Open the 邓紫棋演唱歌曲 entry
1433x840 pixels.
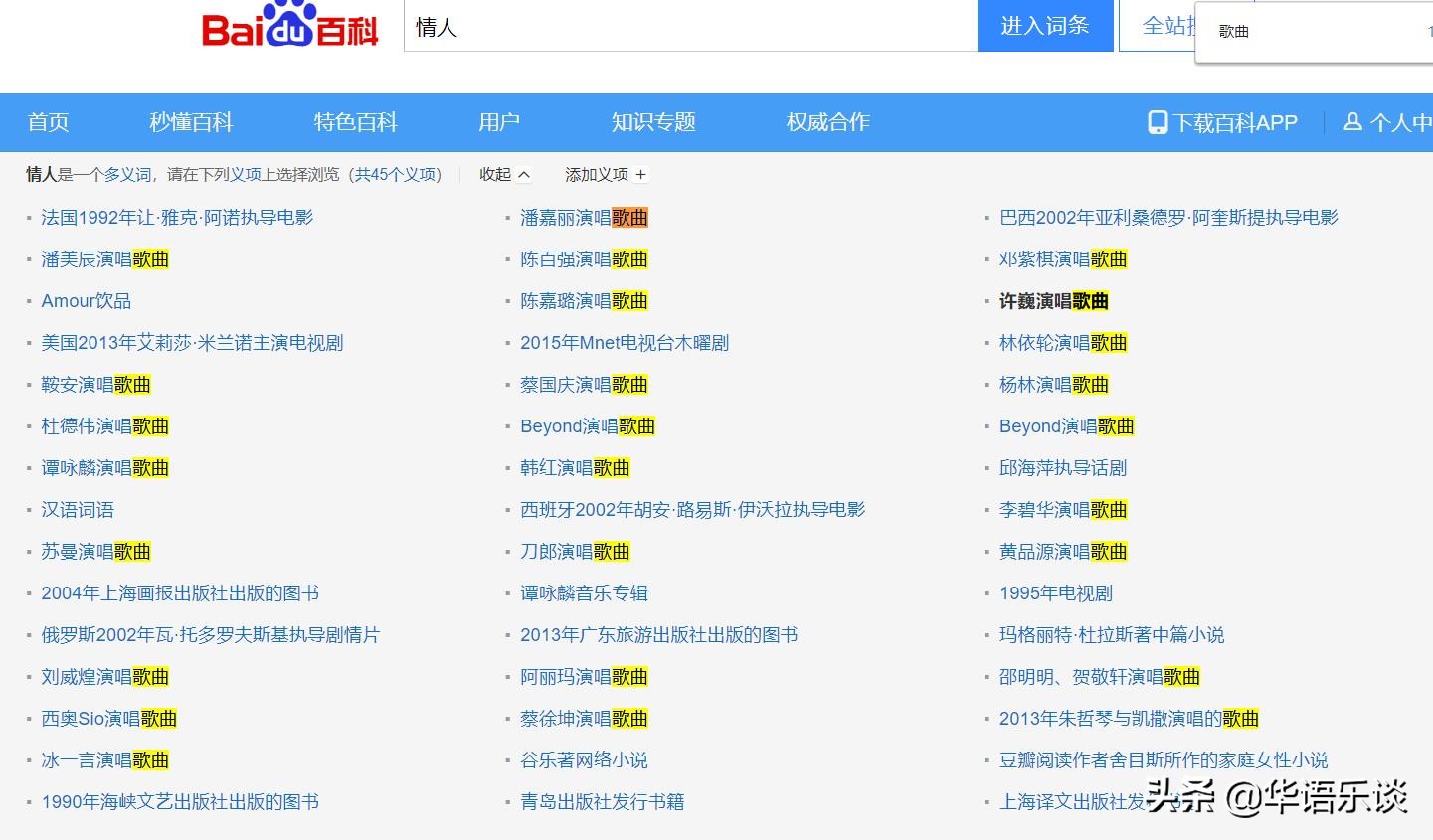coord(1062,258)
